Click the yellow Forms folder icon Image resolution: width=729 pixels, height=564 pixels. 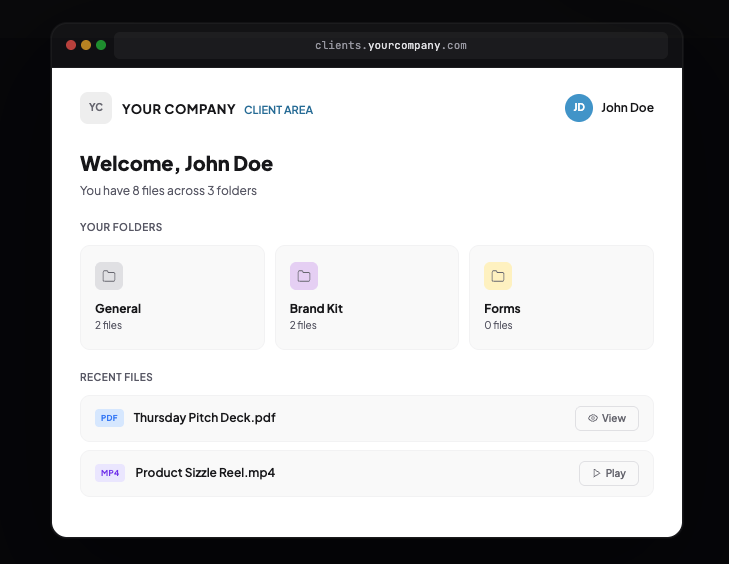pos(498,276)
